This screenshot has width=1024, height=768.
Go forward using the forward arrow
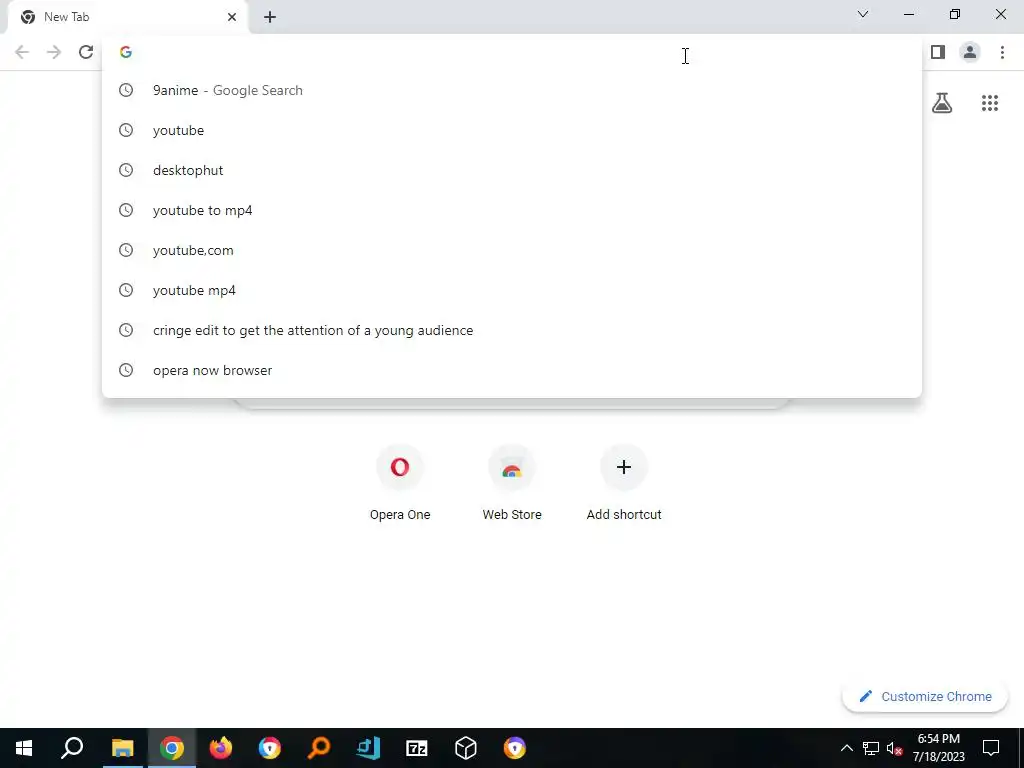[x=54, y=52]
